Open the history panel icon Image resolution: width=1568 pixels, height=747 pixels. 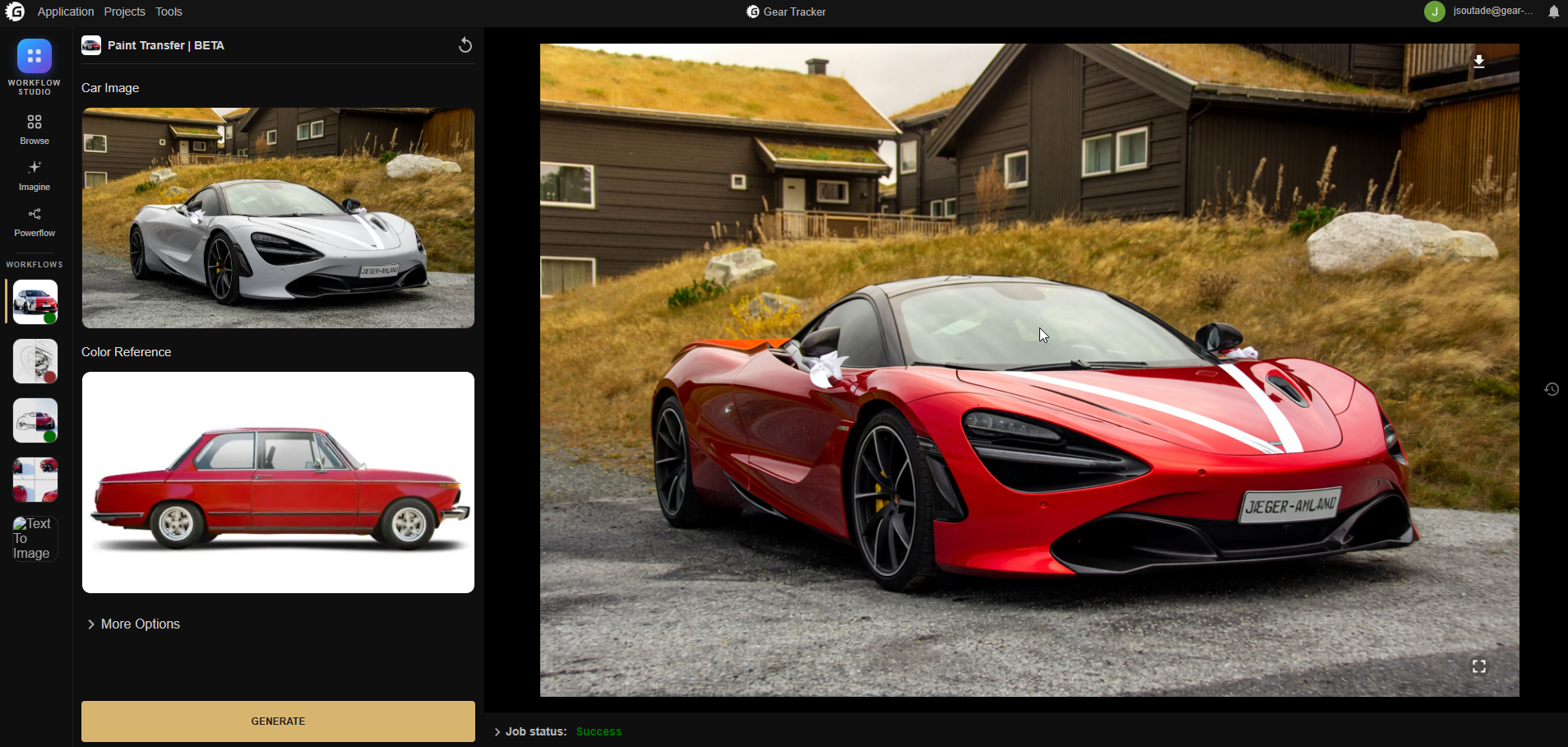pyautogui.click(x=1552, y=389)
